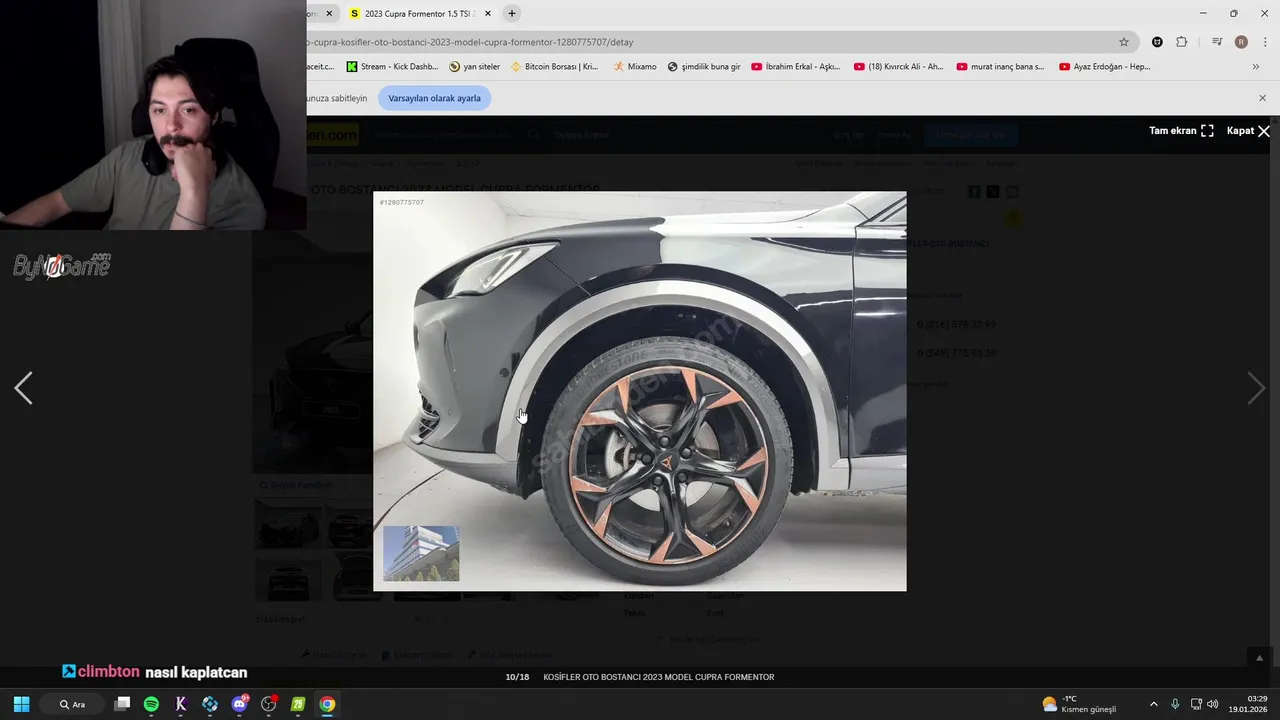Go to the next photo with right arrow
The image size is (1280, 720).
[x=1256, y=388]
